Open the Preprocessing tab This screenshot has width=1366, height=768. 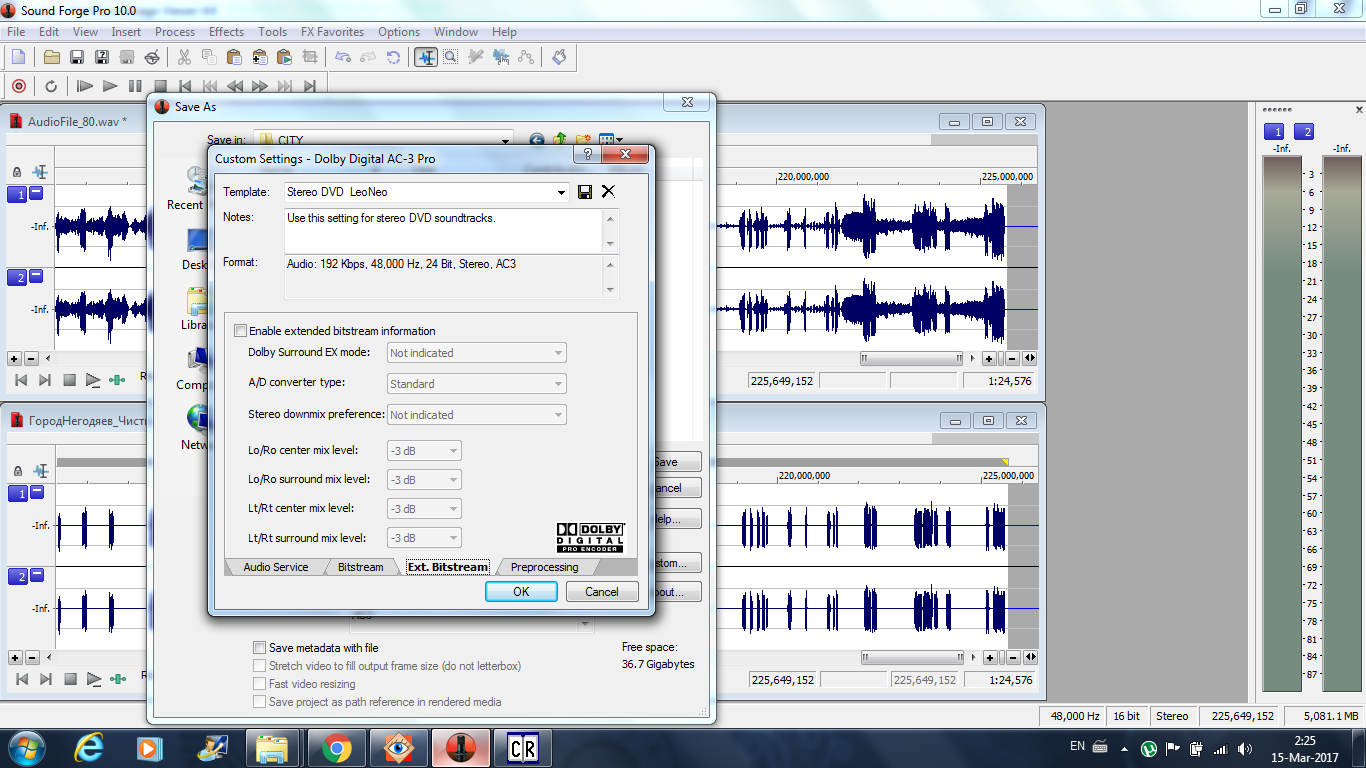(x=544, y=567)
